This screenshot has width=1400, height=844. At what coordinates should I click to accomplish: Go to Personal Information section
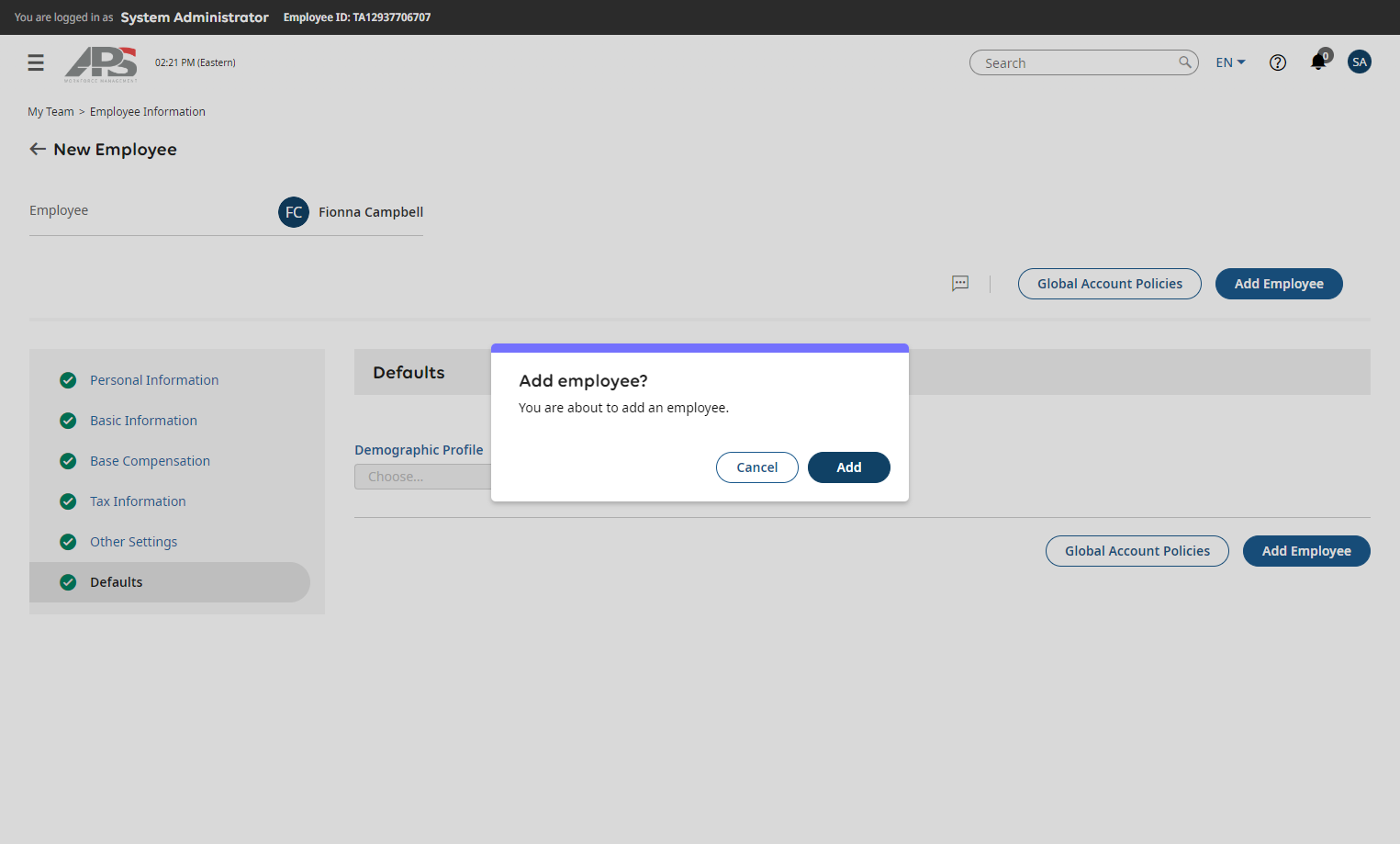(x=154, y=380)
